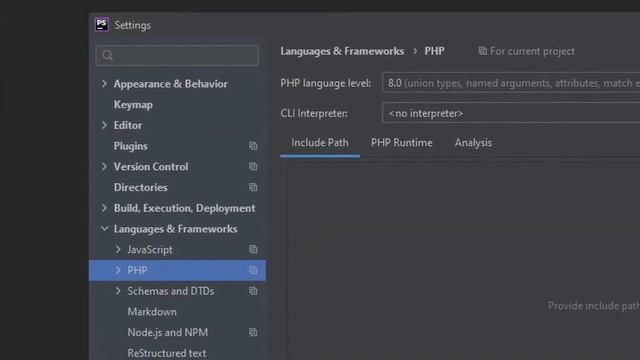Expand the Editor section
Image resolution: width=640 pixels, height=360 pixels.
pyautogui.click(x=104, y=125)
